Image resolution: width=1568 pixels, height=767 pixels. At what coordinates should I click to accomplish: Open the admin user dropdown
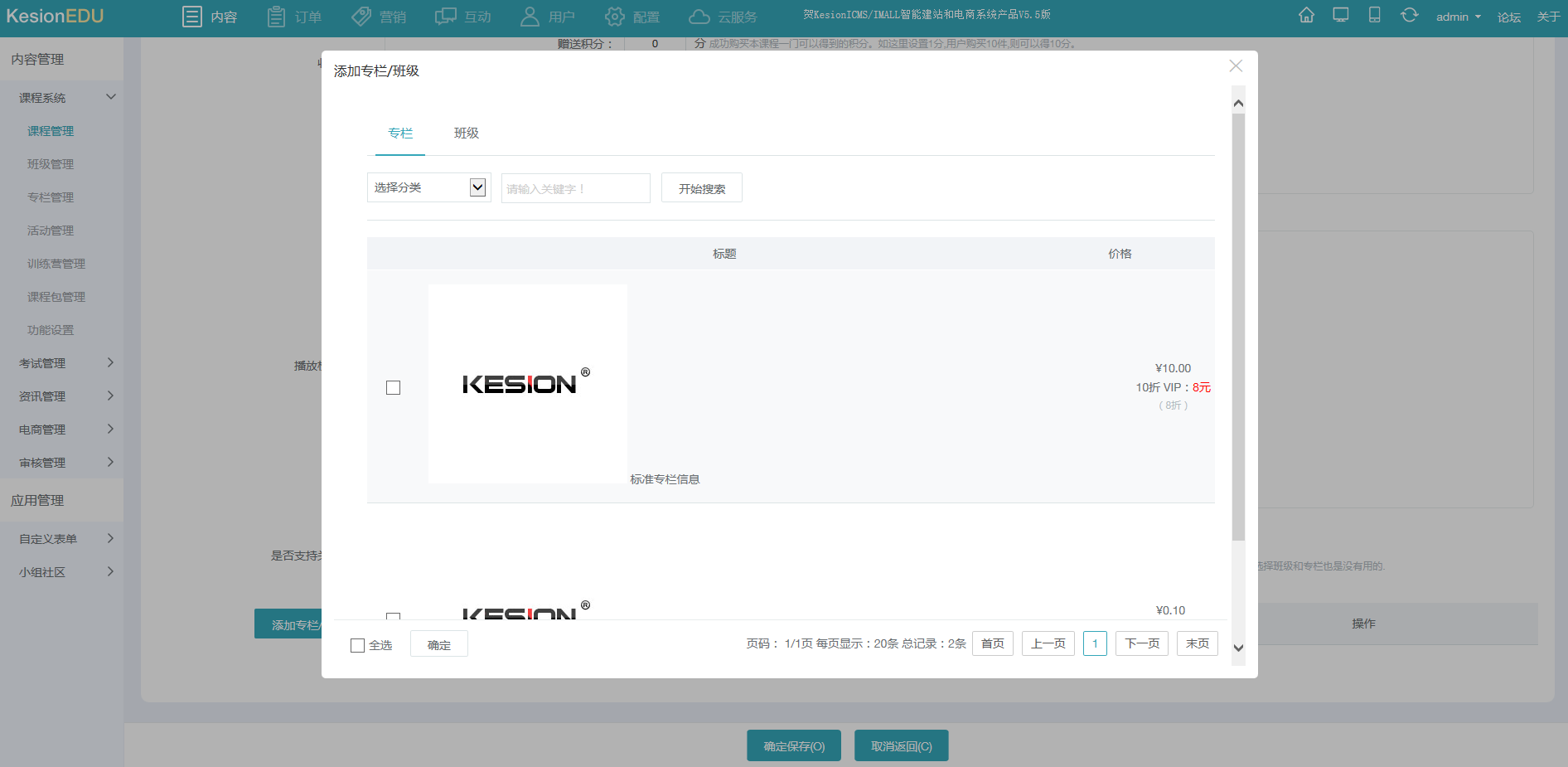coord(1458,17)
